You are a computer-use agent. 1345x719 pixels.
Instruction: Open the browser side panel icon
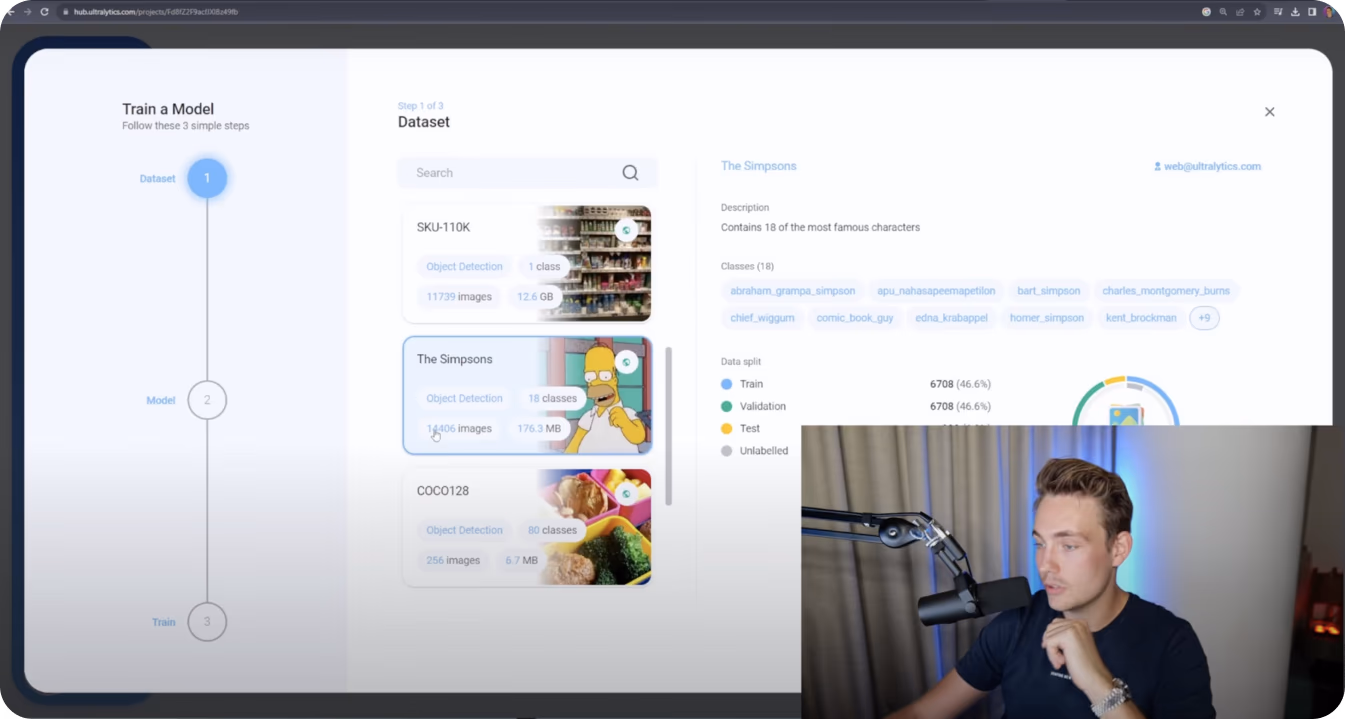(1312, 12)
